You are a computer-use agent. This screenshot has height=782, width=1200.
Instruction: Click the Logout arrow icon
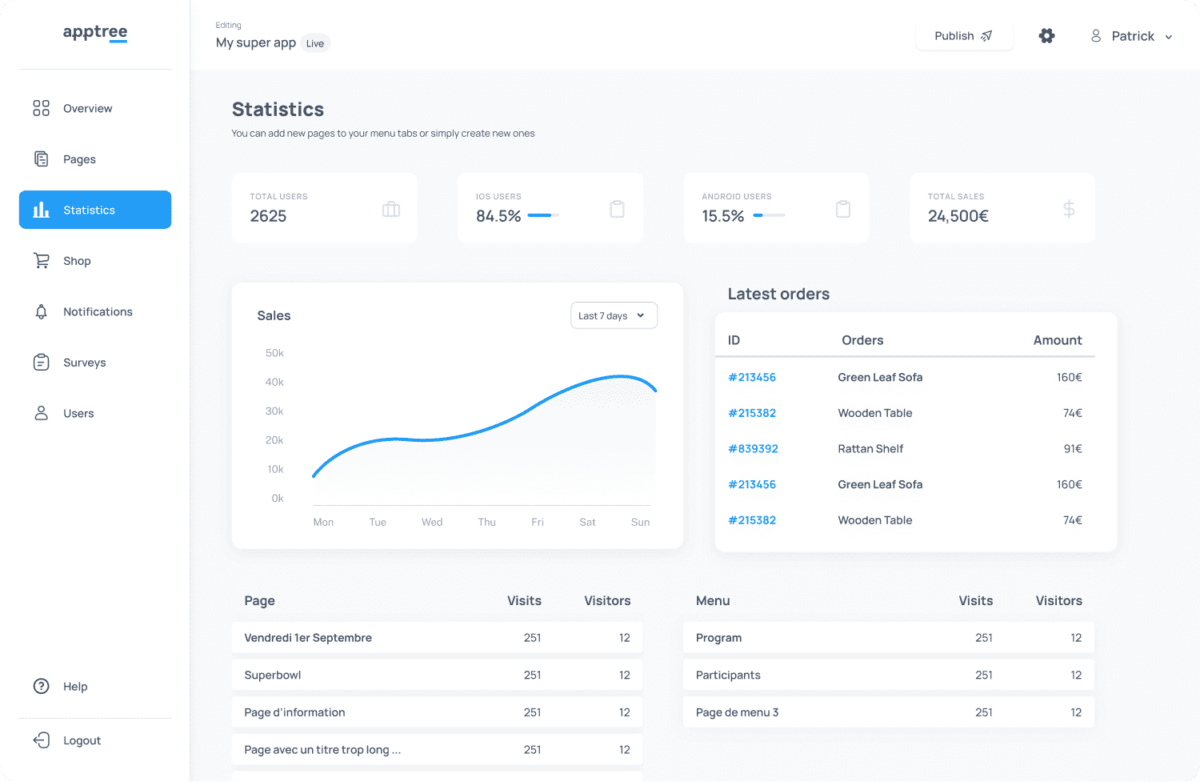tap(41, 740)
